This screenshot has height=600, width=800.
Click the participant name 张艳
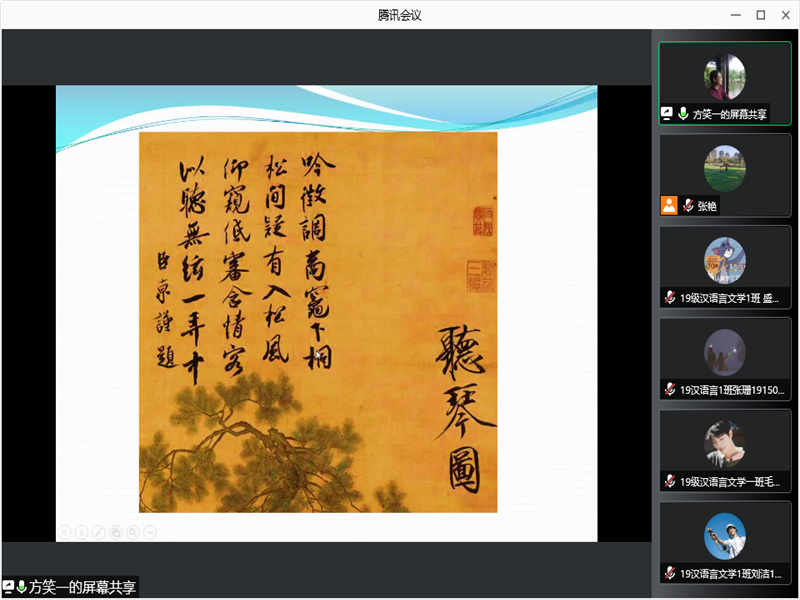click(x=707, y=206)
